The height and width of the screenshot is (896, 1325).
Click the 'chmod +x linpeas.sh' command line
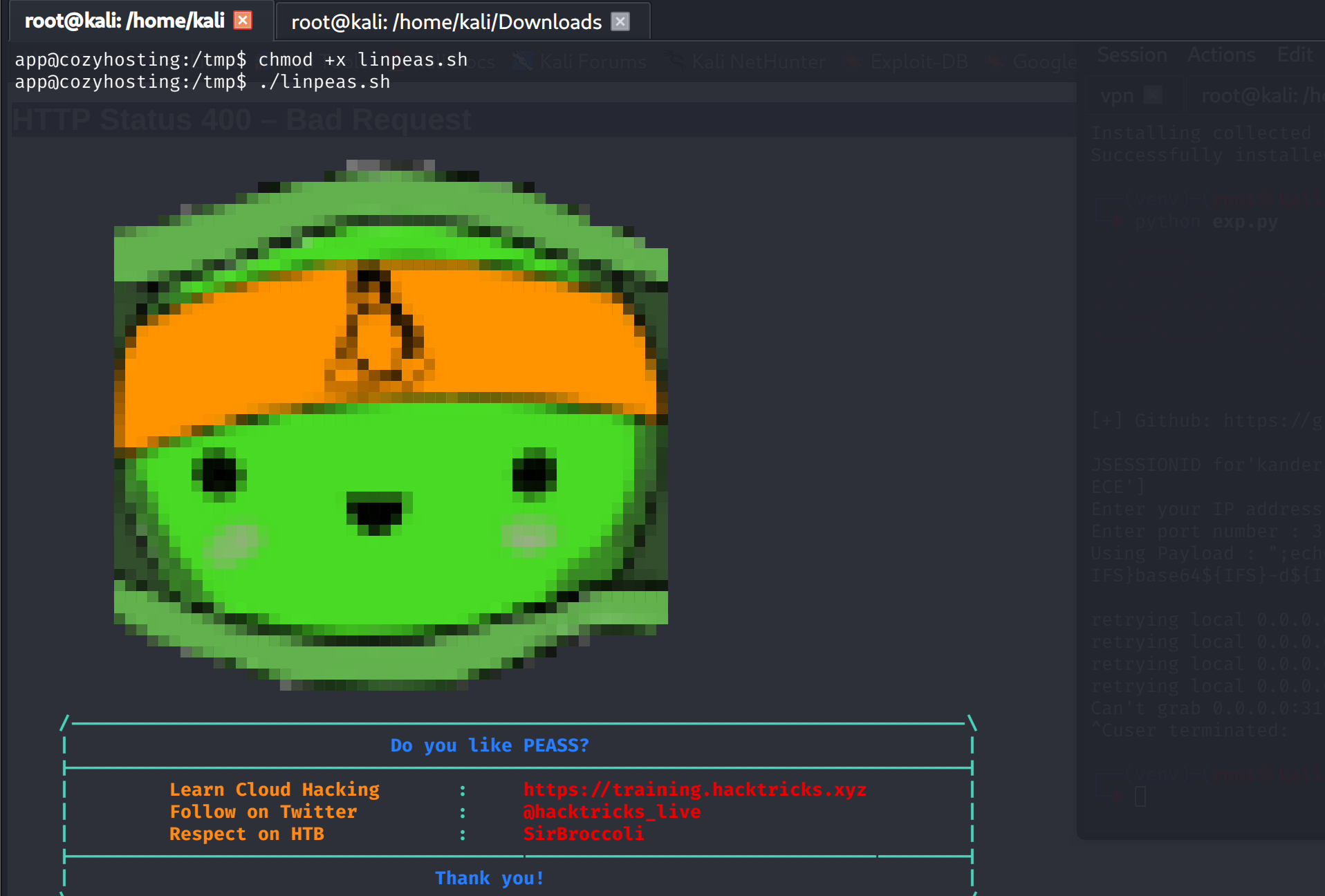pos(241,59)
